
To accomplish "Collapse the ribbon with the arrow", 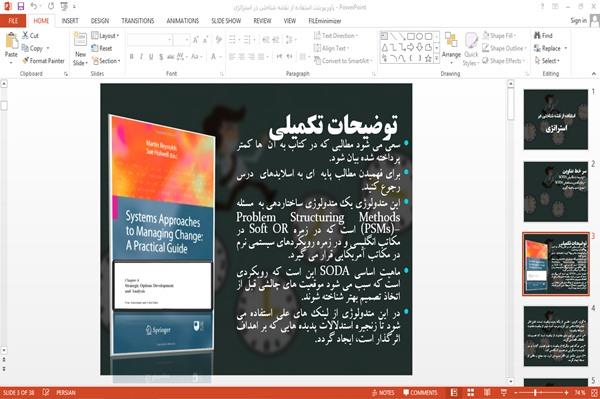I will pyautogui.click(x=593, y=74).
